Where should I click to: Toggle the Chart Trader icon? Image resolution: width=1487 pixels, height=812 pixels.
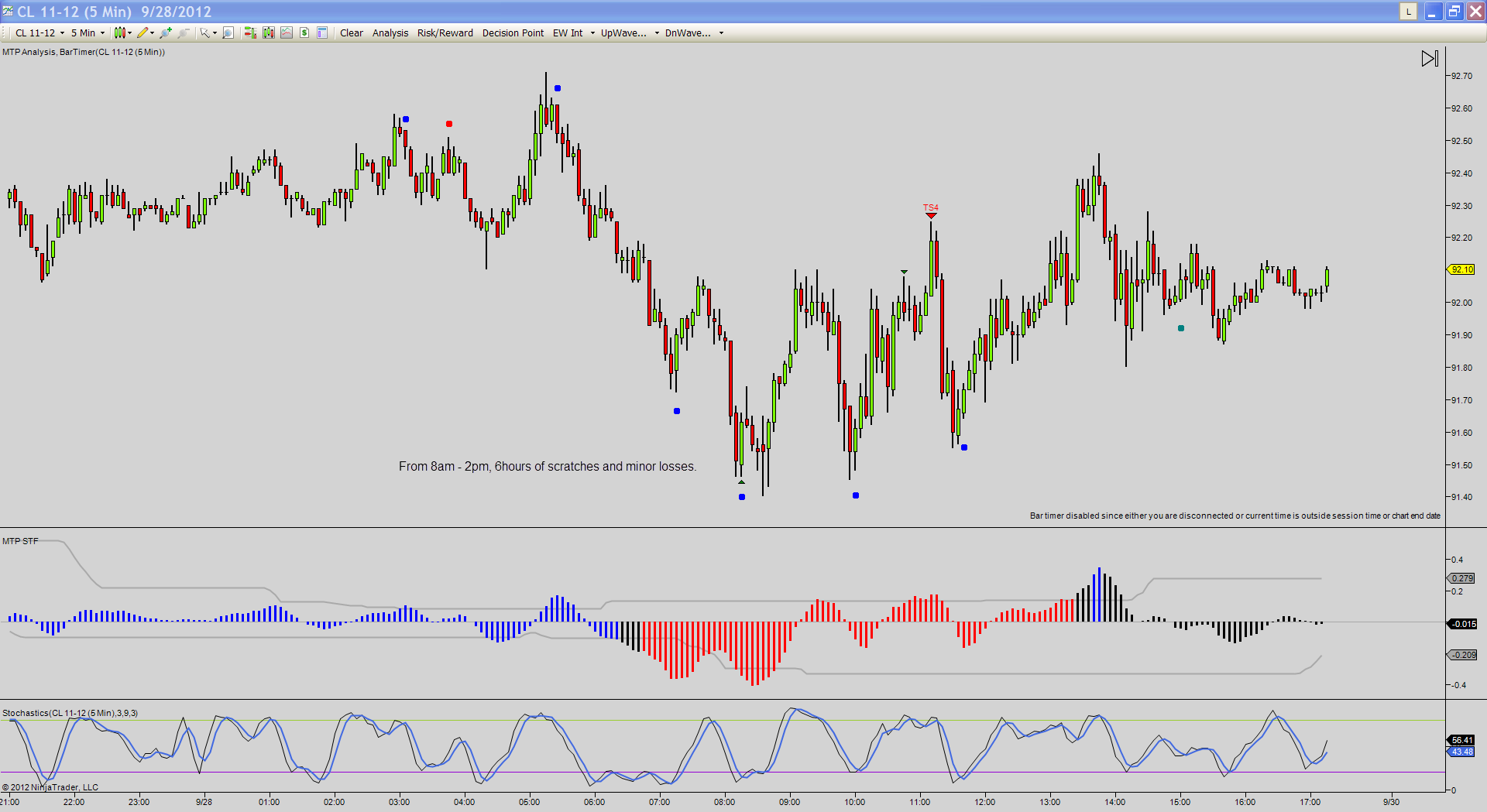(249, 33)
